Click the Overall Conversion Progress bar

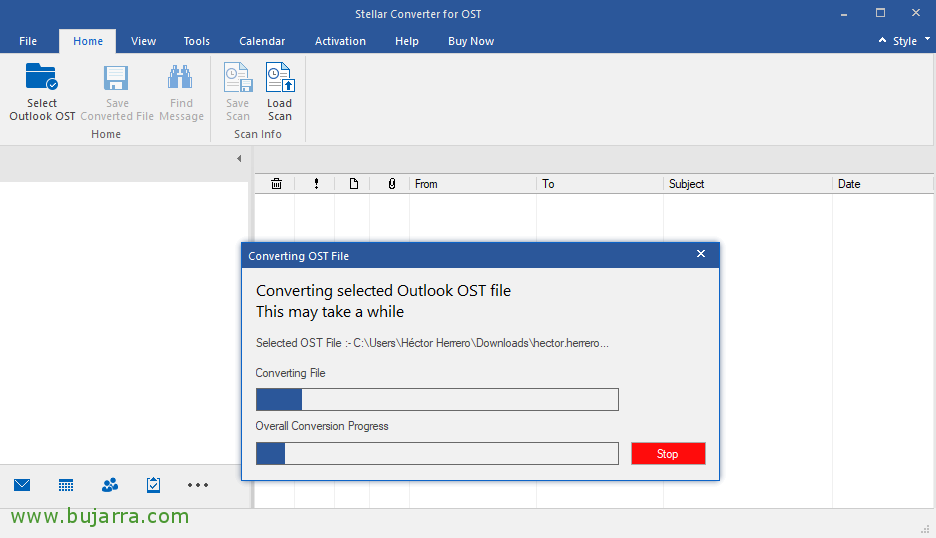(437, 454)
